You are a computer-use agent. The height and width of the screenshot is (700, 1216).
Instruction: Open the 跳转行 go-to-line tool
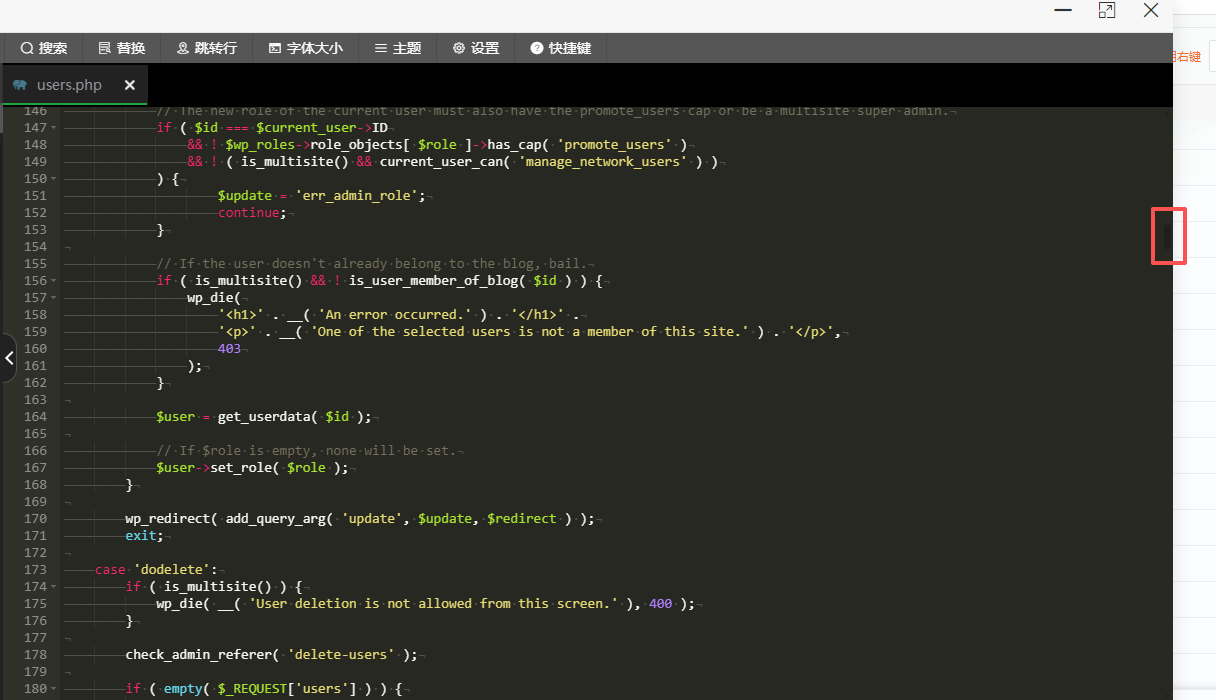(x=207, y=48)
